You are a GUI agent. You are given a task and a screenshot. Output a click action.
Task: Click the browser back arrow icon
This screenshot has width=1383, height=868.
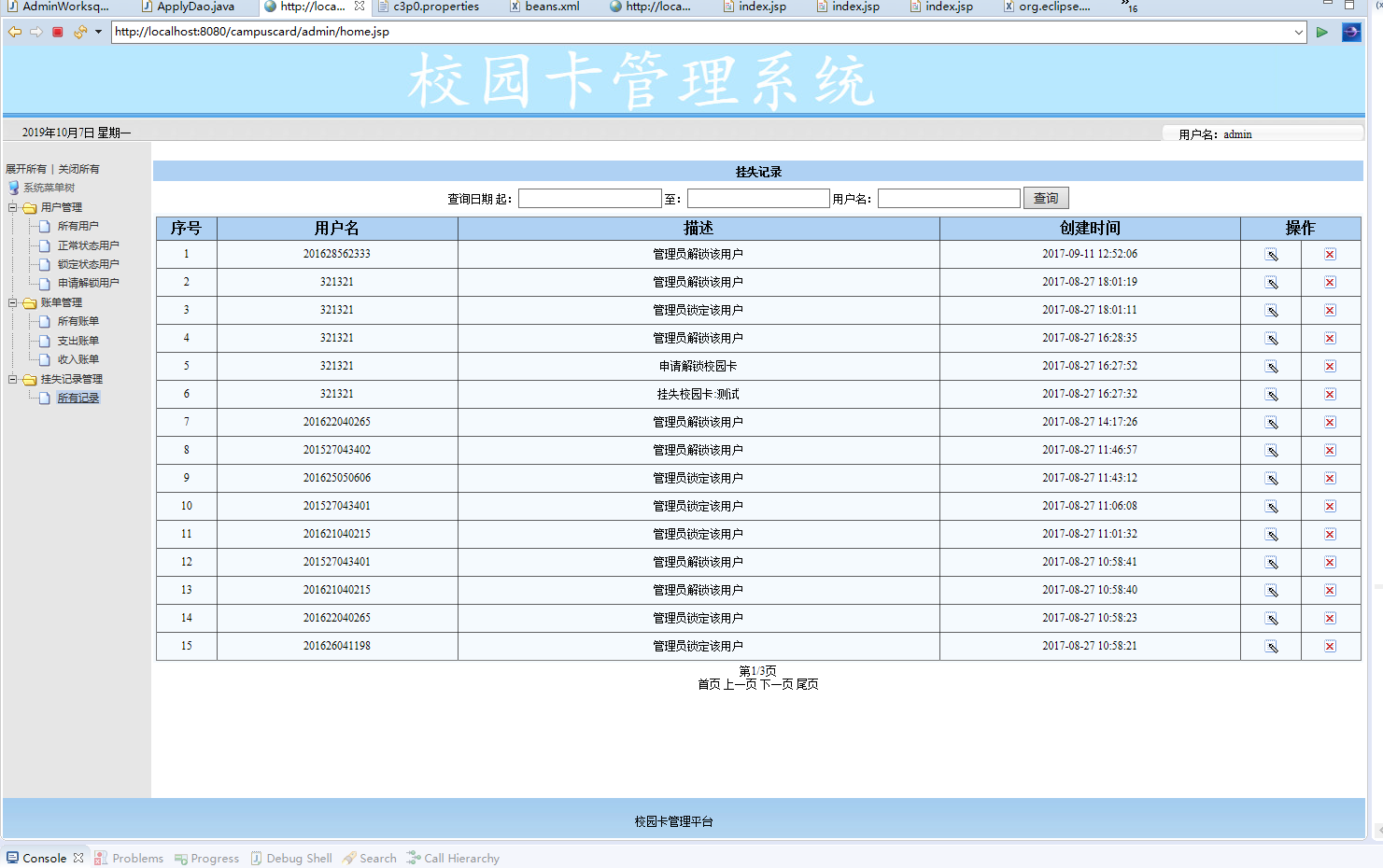pyautogui.click(x=14, y=32)
